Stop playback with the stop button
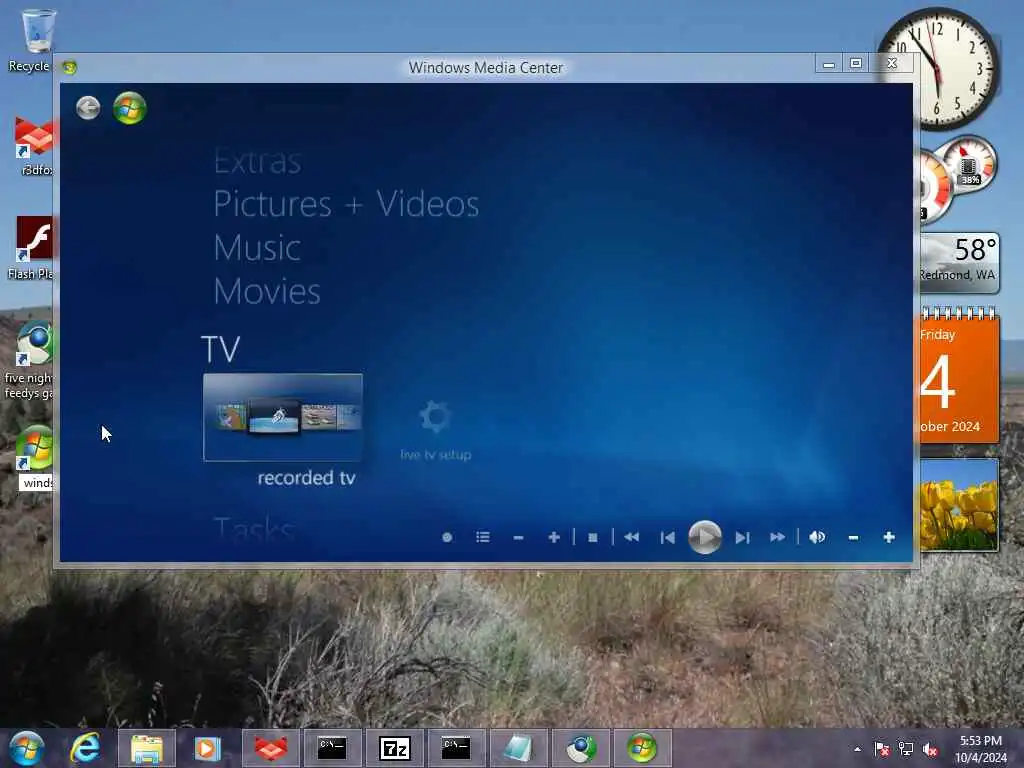Screen dimensions: 1024x768 click(x=592, y=537)
